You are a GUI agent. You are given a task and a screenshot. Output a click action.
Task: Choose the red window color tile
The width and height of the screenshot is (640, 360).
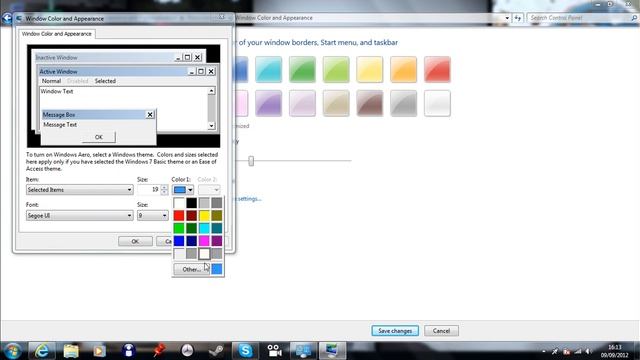click(x=437, y=70)
